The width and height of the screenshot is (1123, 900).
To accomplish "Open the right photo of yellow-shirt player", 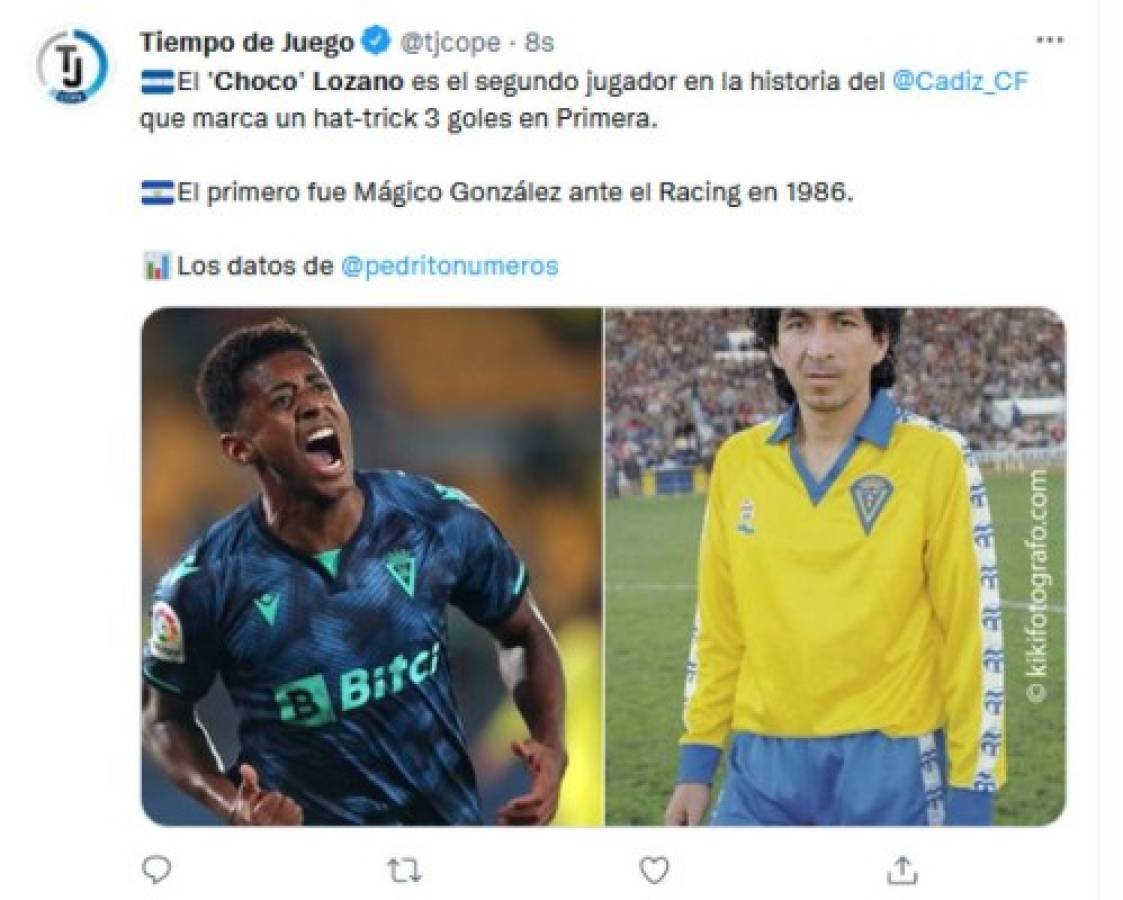I will (835, 566).
